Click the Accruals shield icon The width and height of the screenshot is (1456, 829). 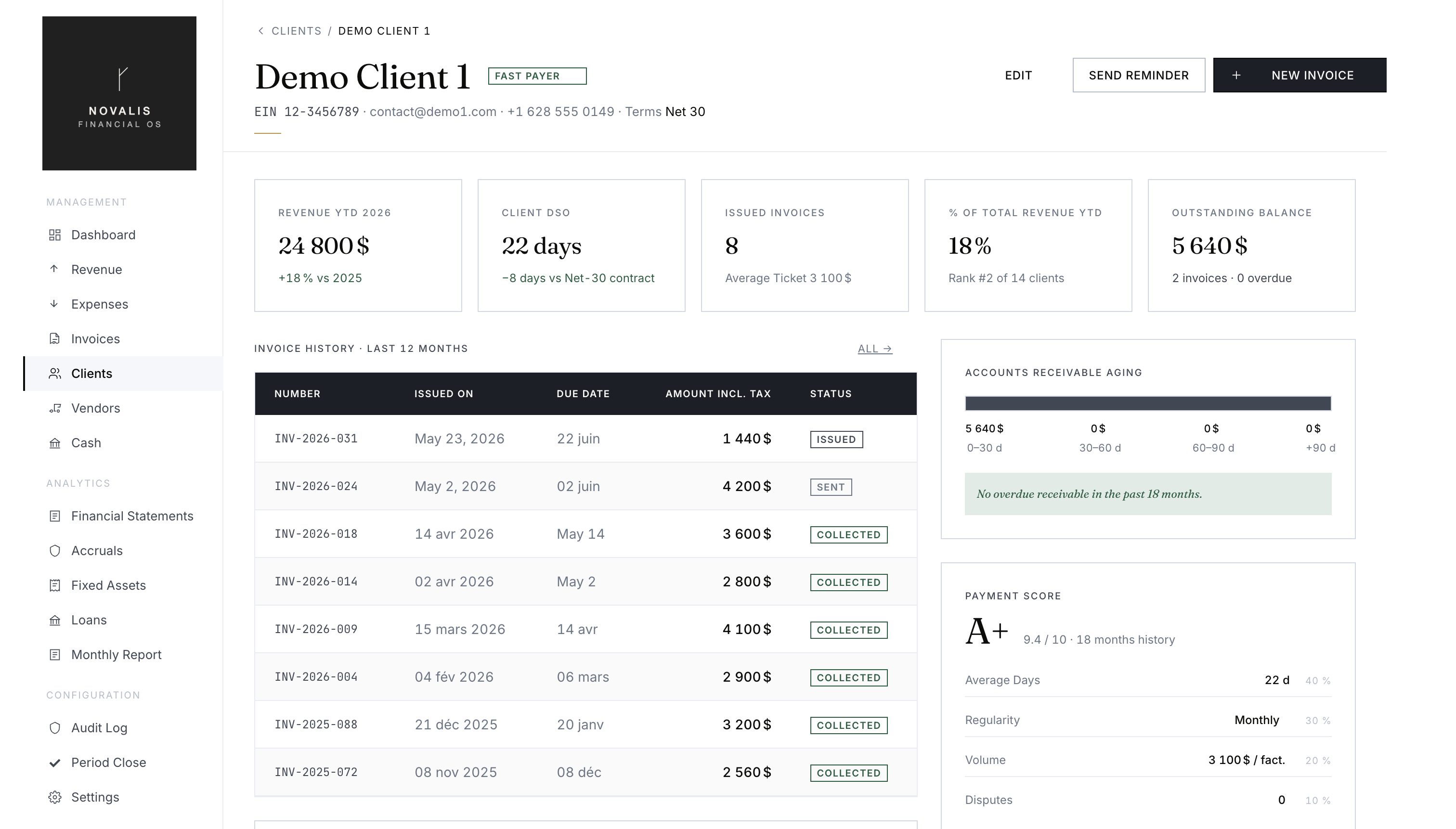[55, 551]
